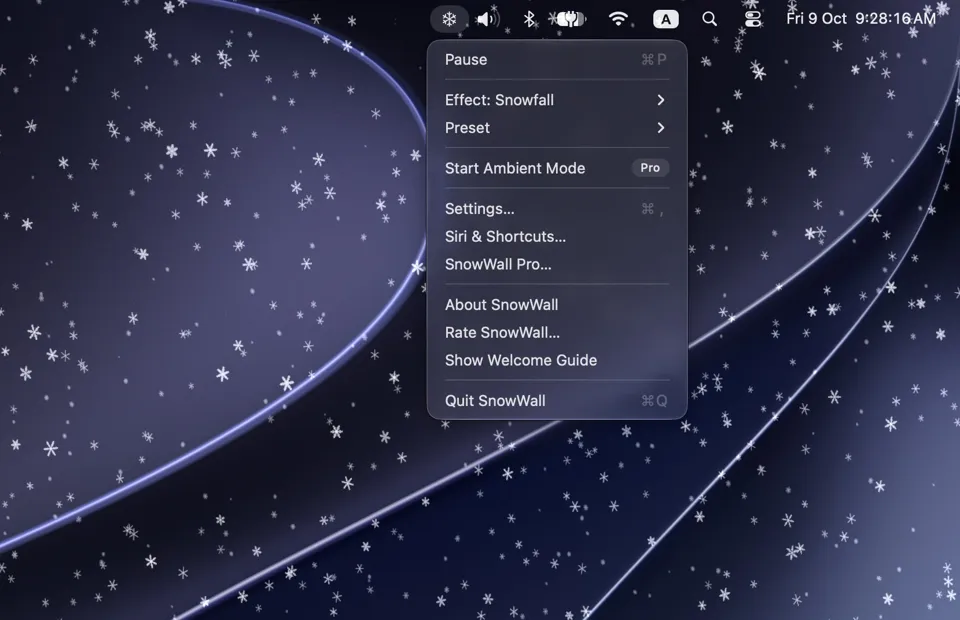960x620 pixels.
Task: Click the battery charging status icon
Action: point(571,19)
